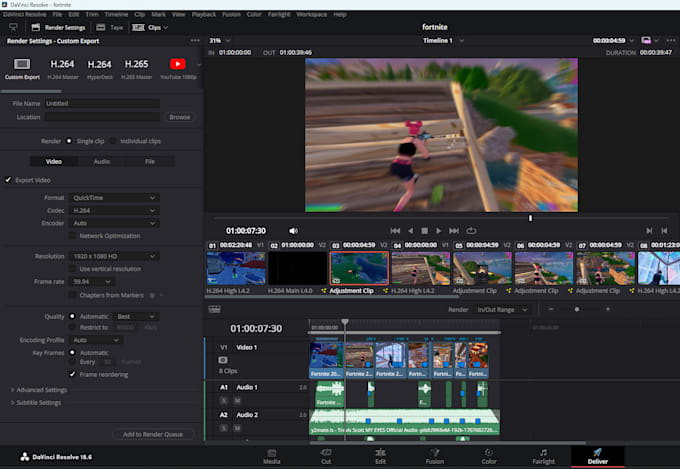Screen dimensions: 680x469
Task: Open the Frame rate dropdown
Action: click(x=92, y=282)
